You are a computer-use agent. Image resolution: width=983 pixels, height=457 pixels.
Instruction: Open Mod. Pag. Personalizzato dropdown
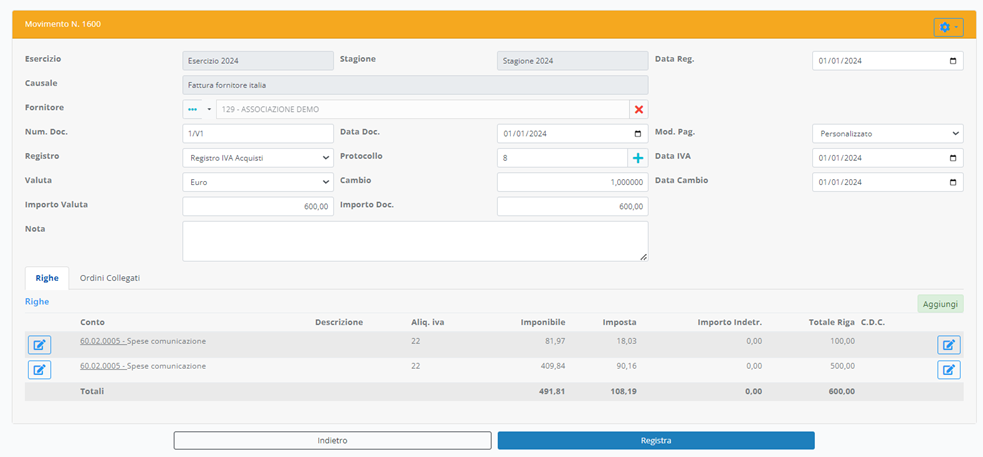[888, 133]
